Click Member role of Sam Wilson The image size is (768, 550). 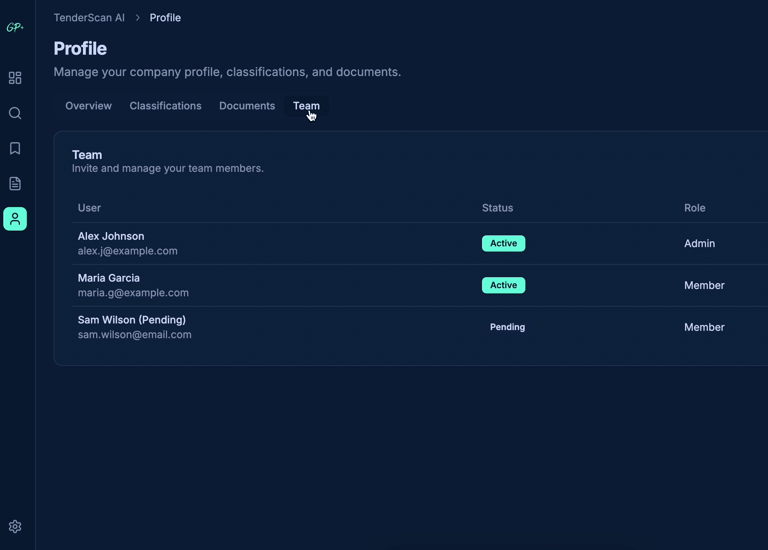(704, 327)
